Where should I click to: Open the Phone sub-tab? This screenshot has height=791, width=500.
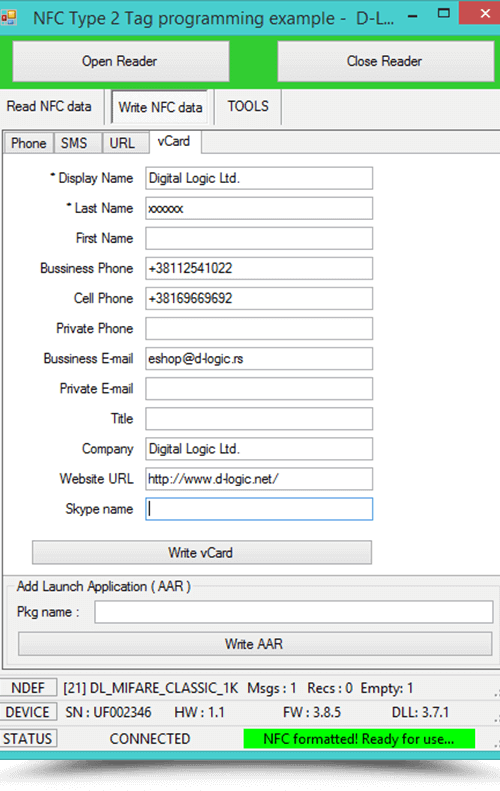click(x=29, y=143)
